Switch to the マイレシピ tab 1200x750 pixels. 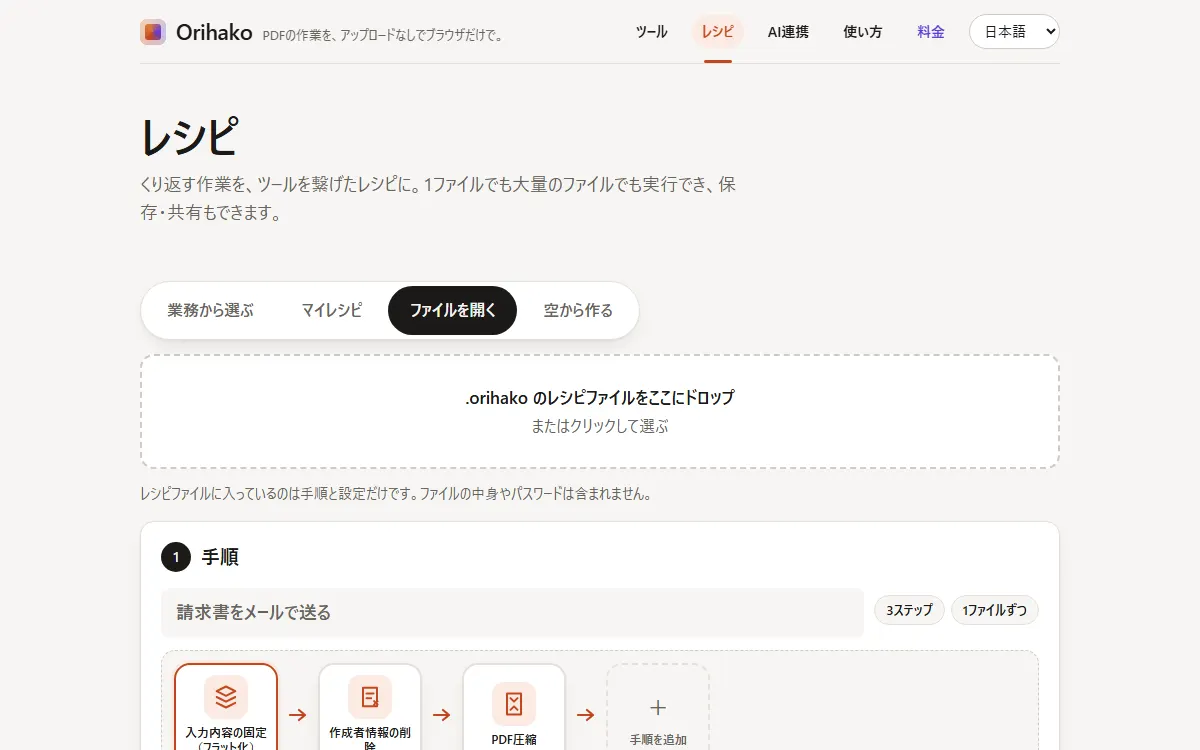click(332, 310)
